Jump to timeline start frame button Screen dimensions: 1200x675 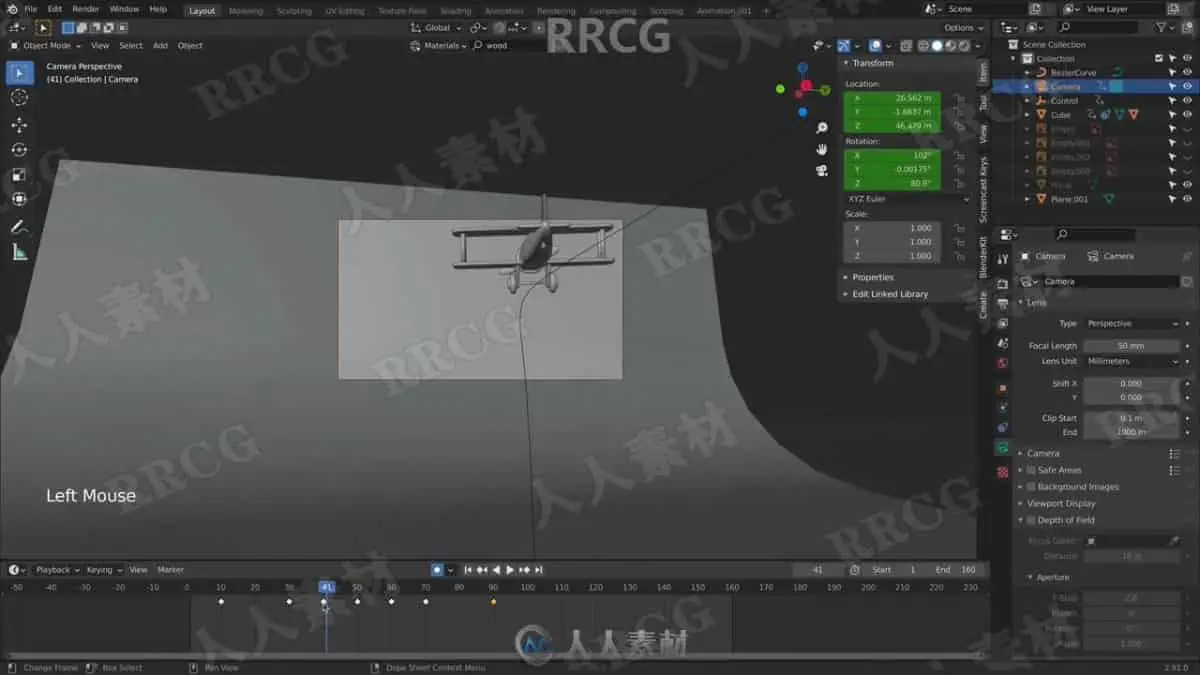tap(468, 570)
